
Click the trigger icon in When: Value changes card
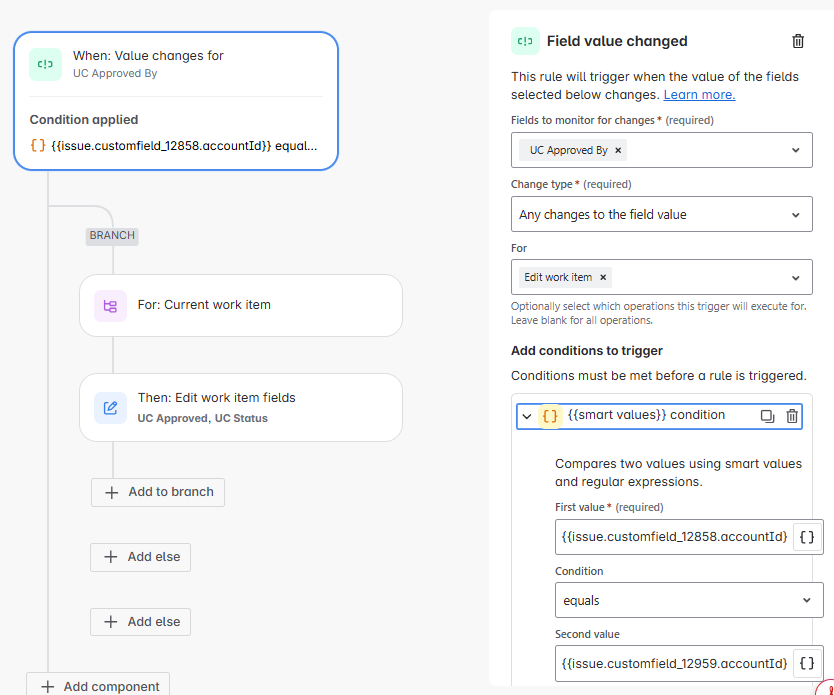tap(45, 64)
